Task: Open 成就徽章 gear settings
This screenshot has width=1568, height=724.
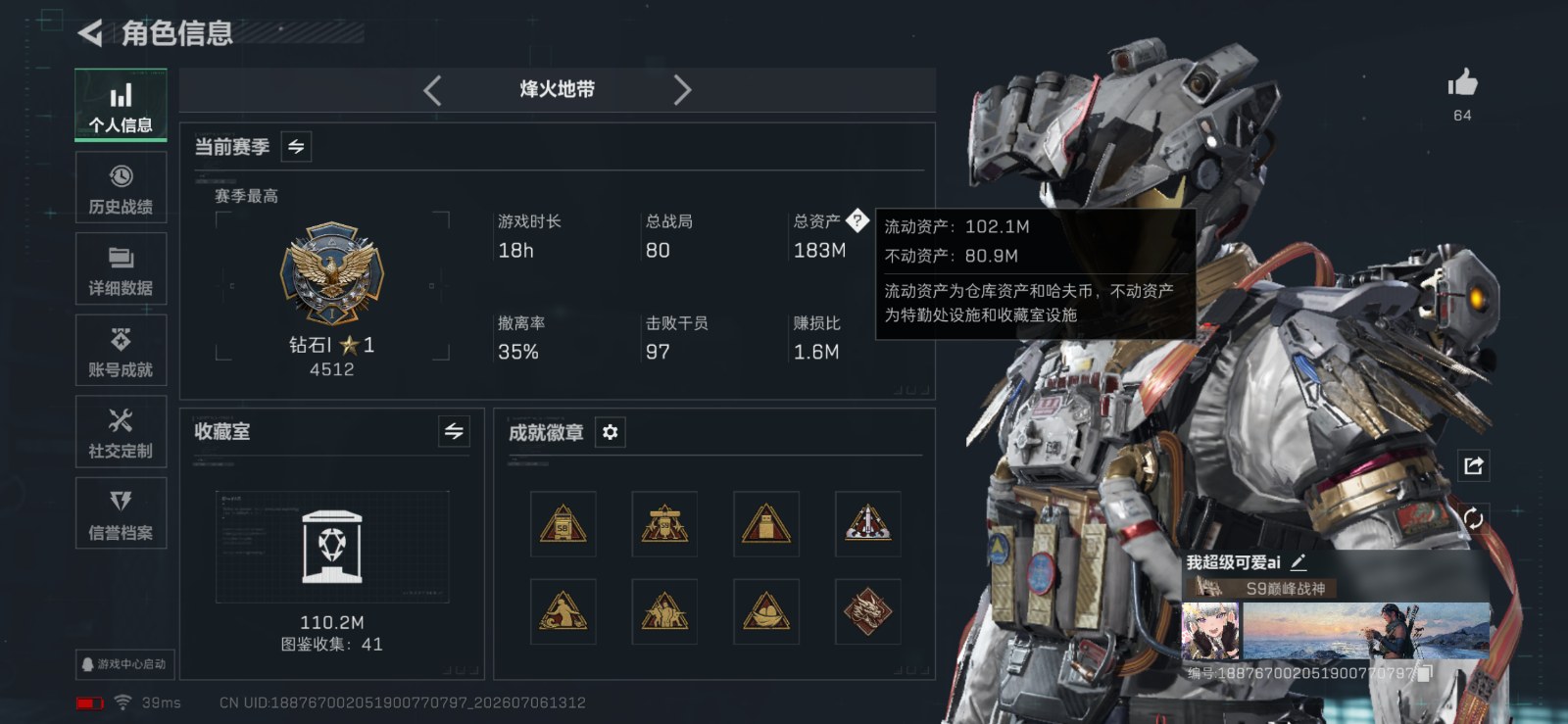Action: click(x=610, y=432)
